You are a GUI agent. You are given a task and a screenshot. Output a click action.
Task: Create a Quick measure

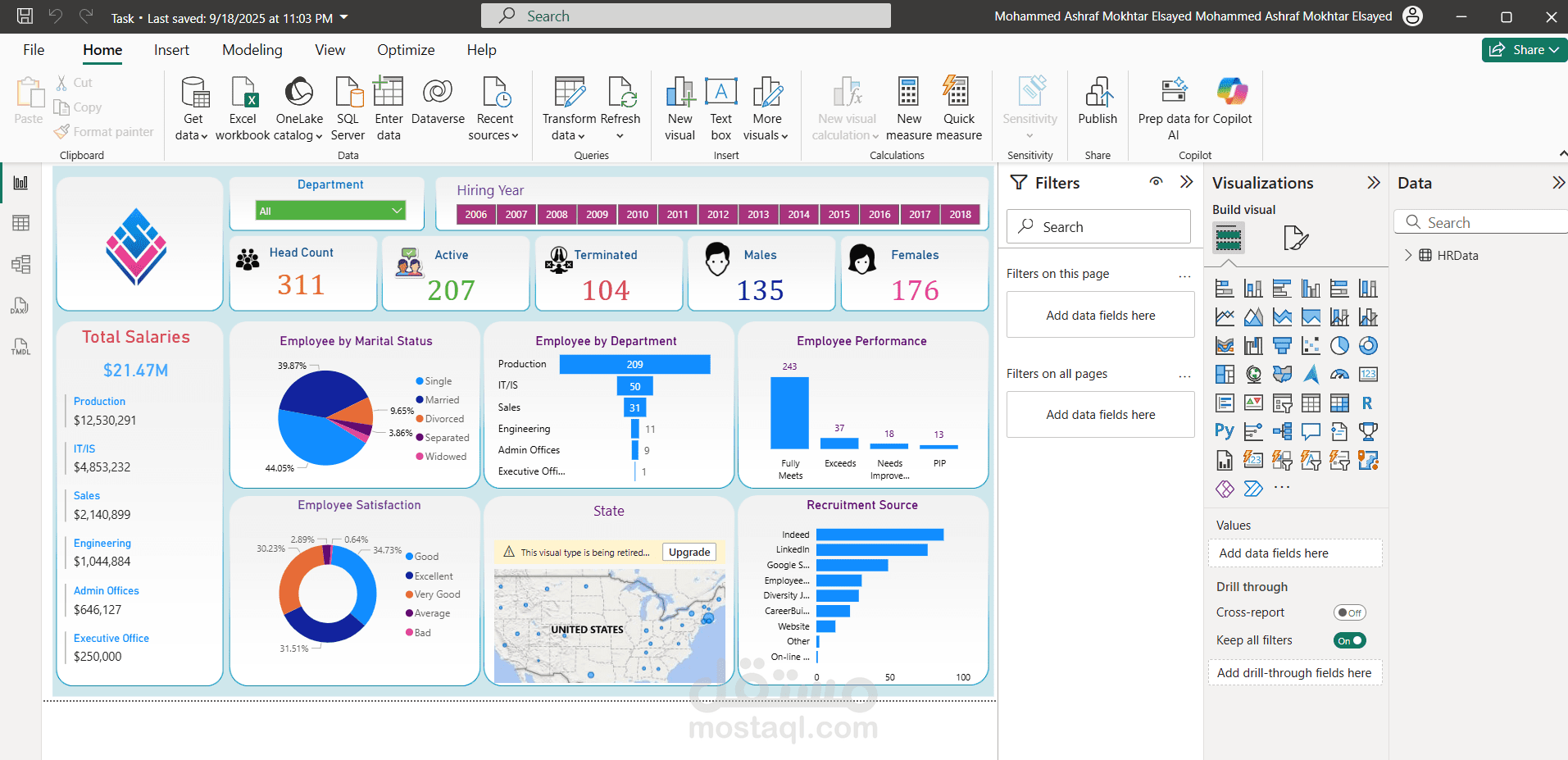point(958,108)
